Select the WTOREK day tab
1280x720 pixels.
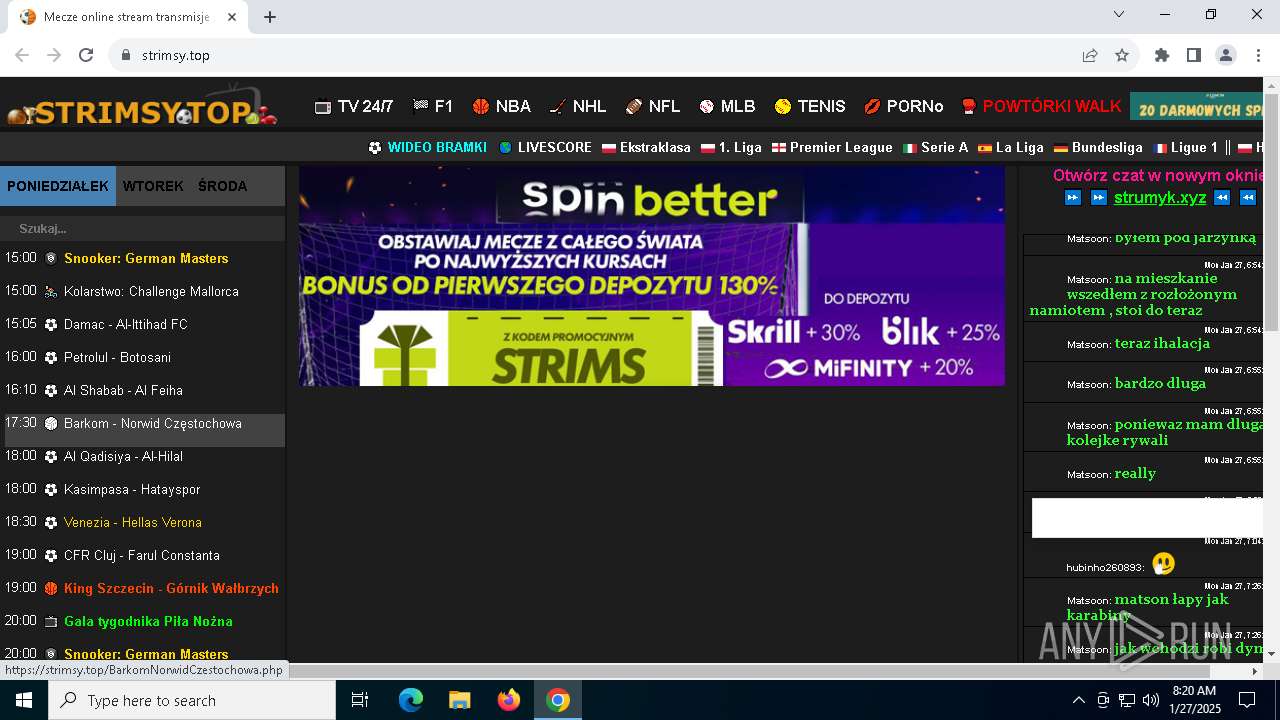(153, 186)
